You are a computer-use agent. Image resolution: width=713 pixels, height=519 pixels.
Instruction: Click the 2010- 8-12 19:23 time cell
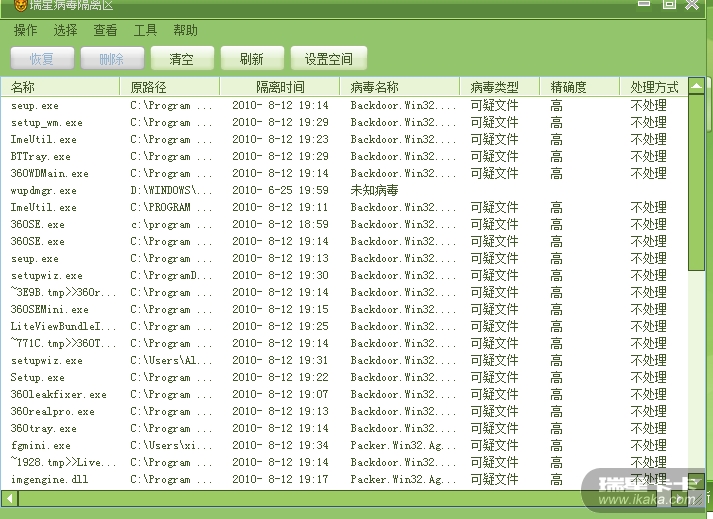pos(280,139)
